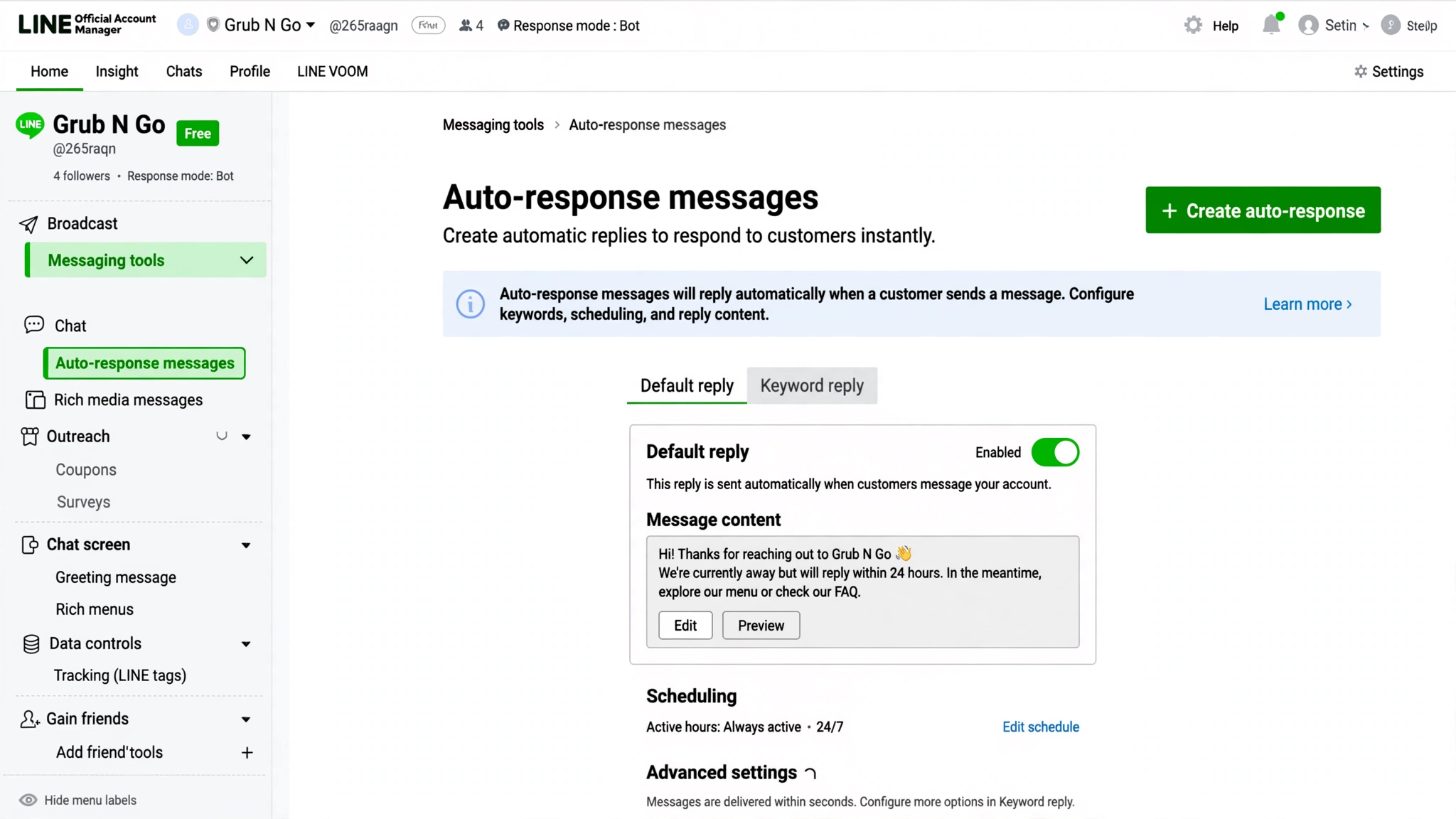Screen dimensions: 1456x819
Task: Click the Outreach storefront icon
Action: (29, 437)
